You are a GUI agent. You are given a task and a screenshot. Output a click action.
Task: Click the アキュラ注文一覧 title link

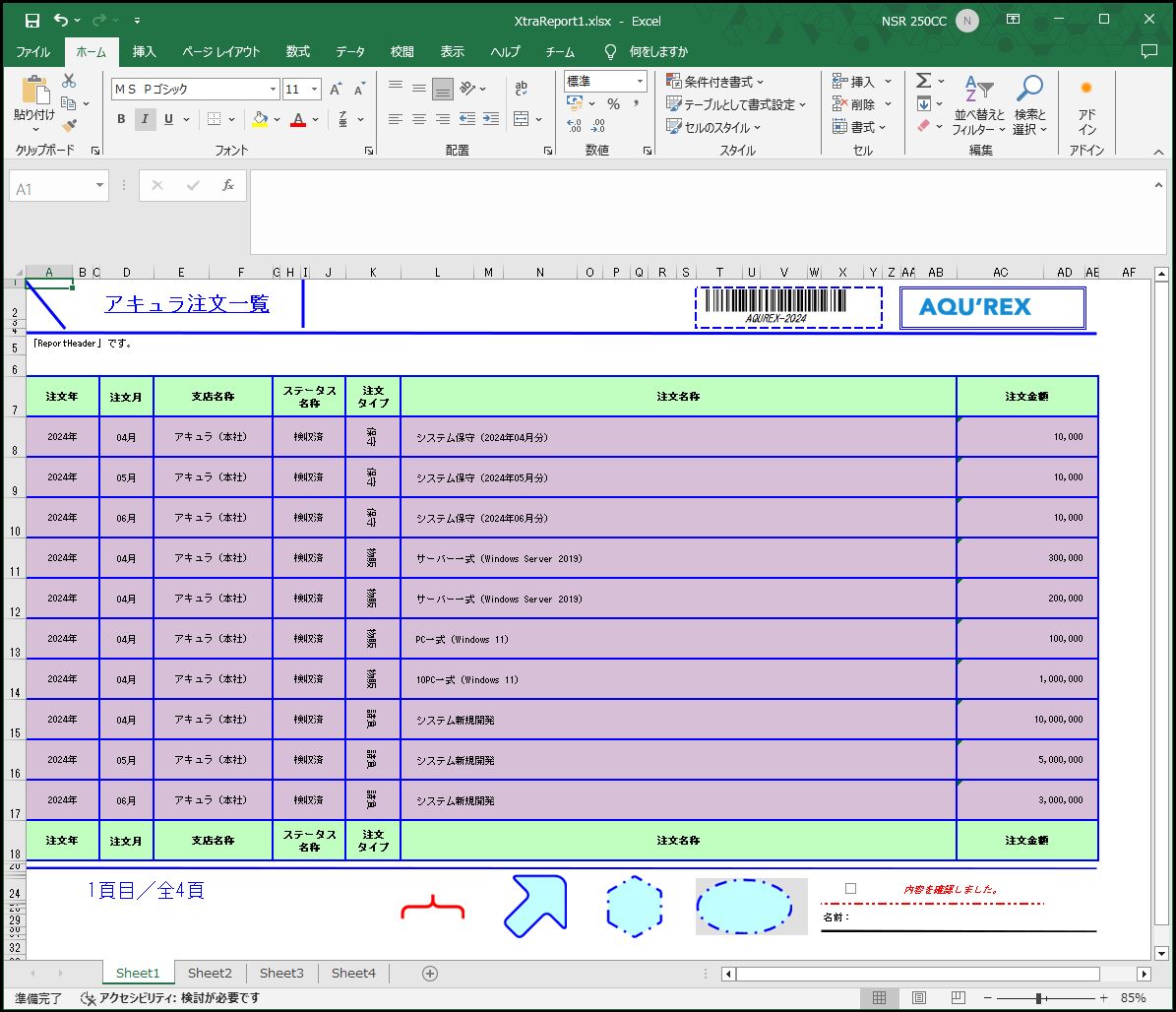[187, 304]
